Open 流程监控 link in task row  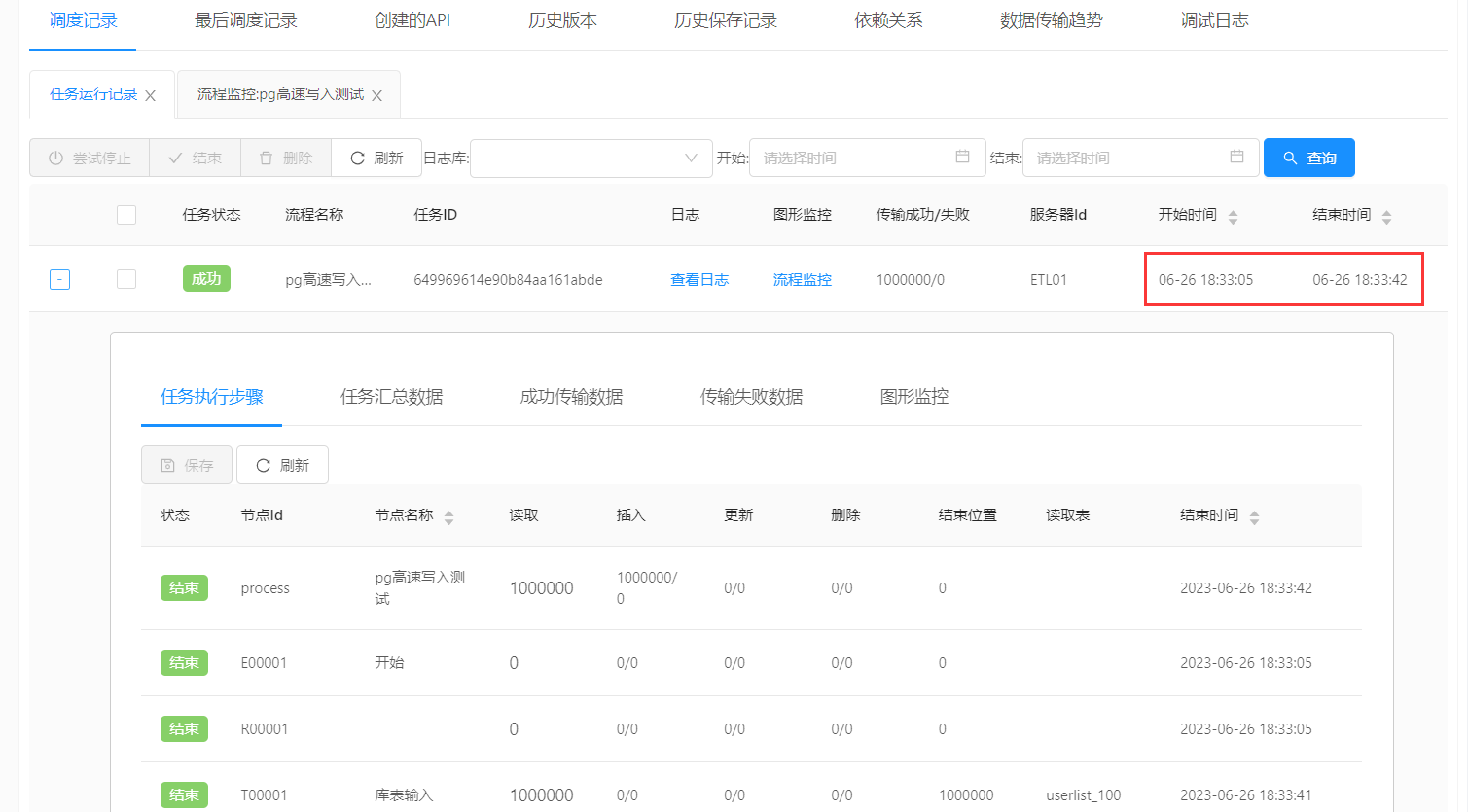[802, 279]
